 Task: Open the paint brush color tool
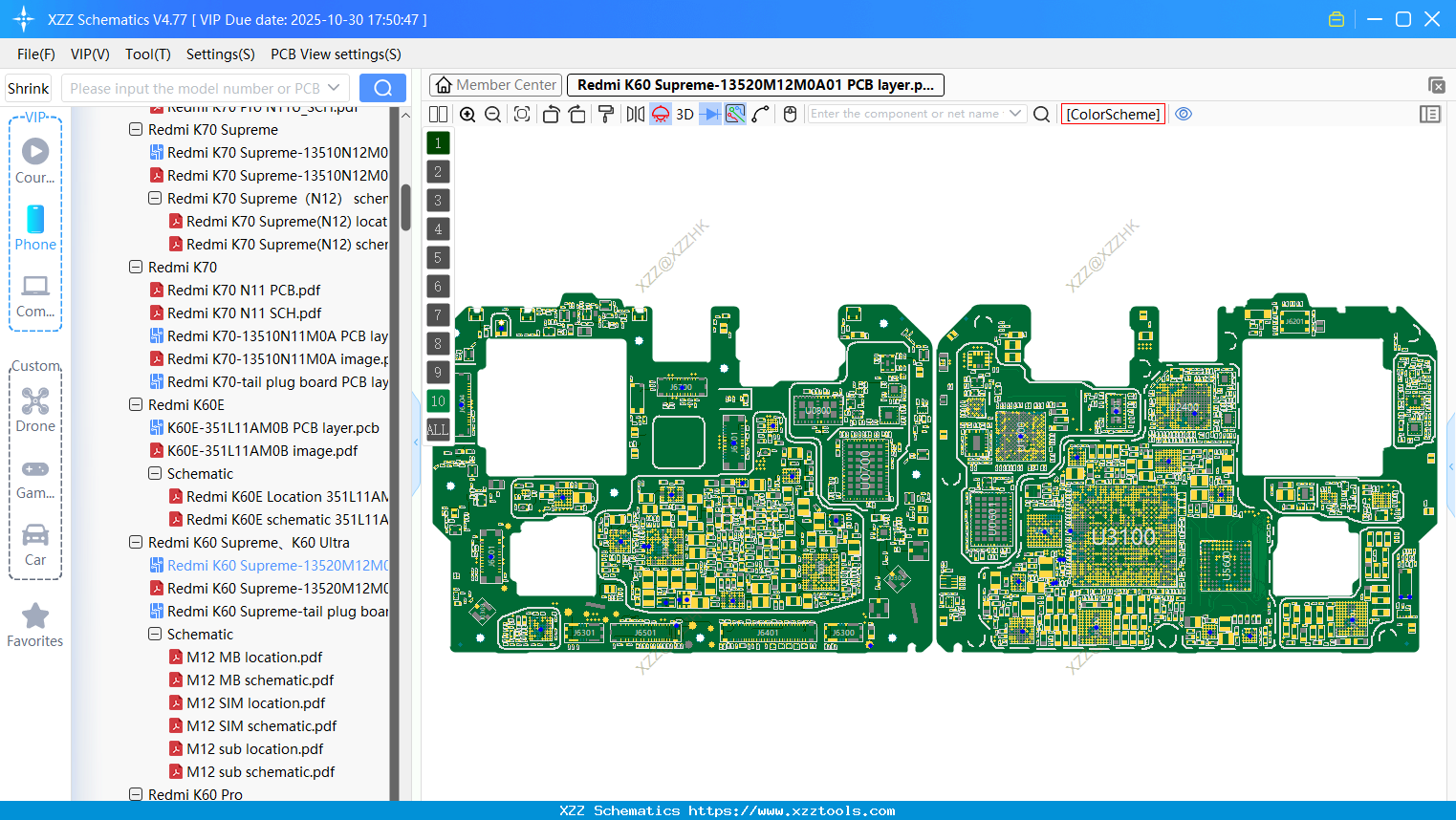coord(604,114)
